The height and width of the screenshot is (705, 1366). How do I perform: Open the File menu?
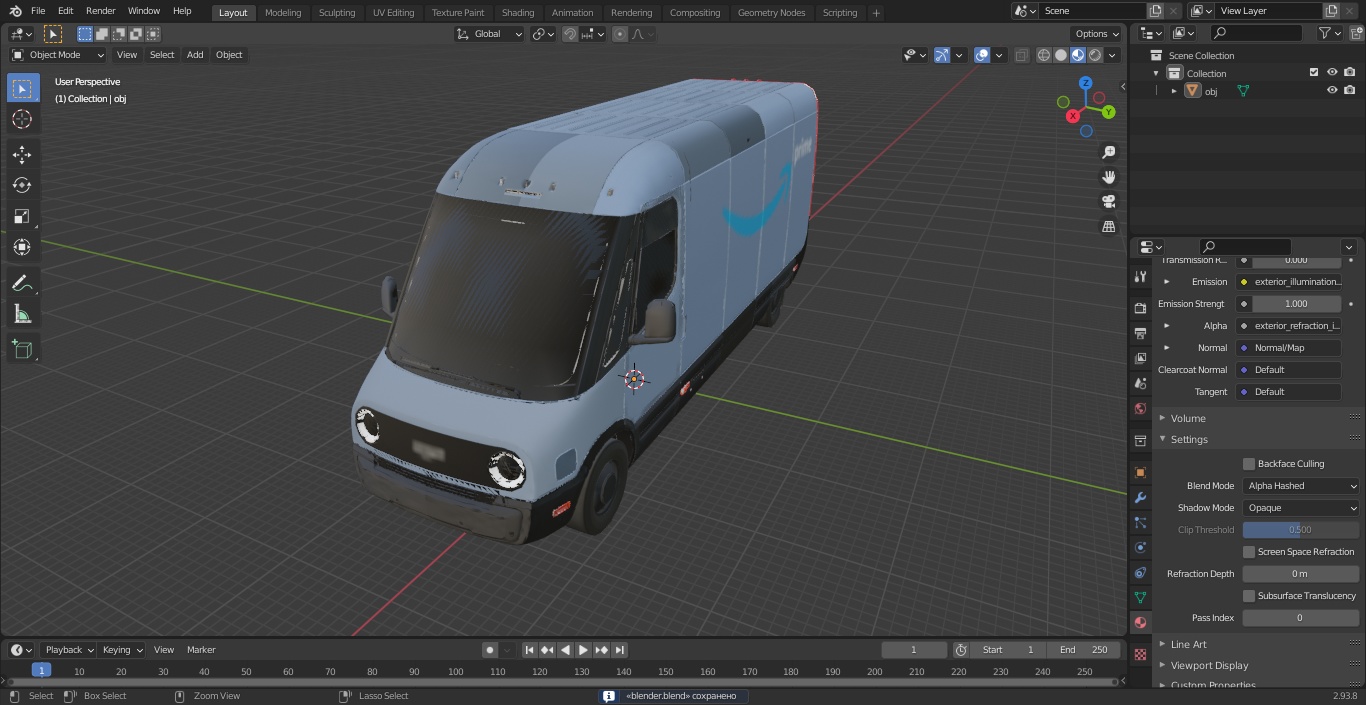(x=38, y=11)
